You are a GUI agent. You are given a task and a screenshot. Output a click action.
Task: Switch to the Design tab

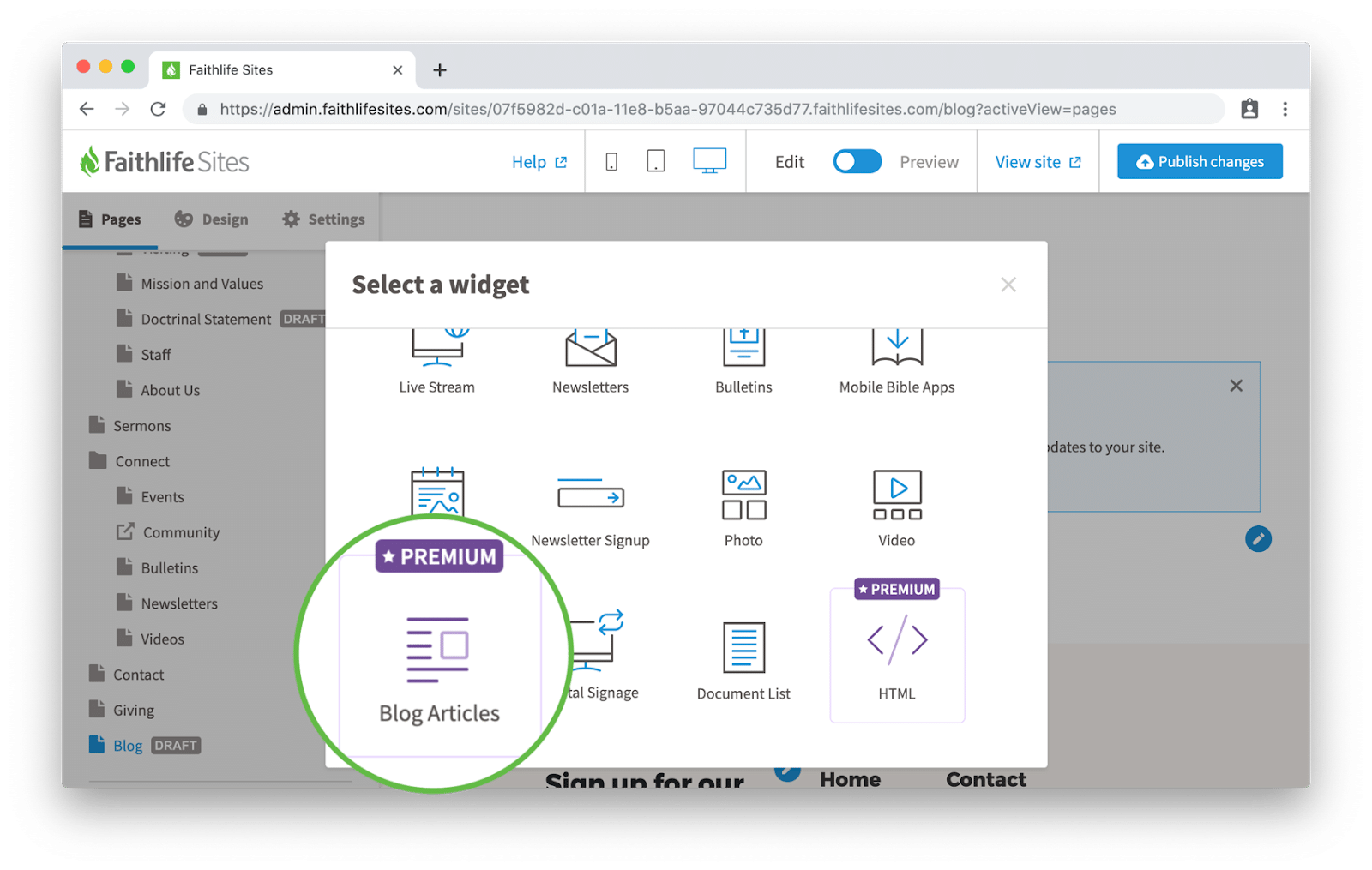pos(211,219)
